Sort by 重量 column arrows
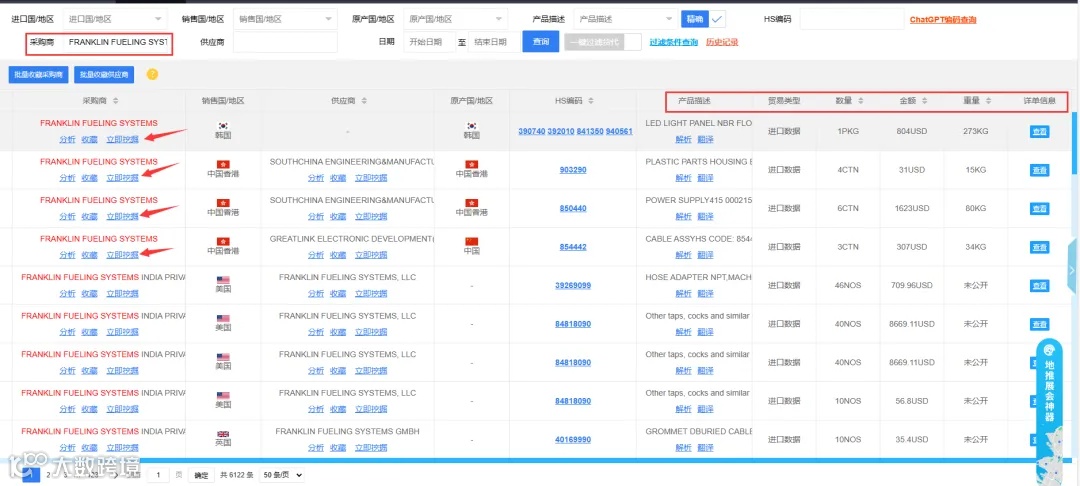1080x486 pixels. tap(988, 101)
